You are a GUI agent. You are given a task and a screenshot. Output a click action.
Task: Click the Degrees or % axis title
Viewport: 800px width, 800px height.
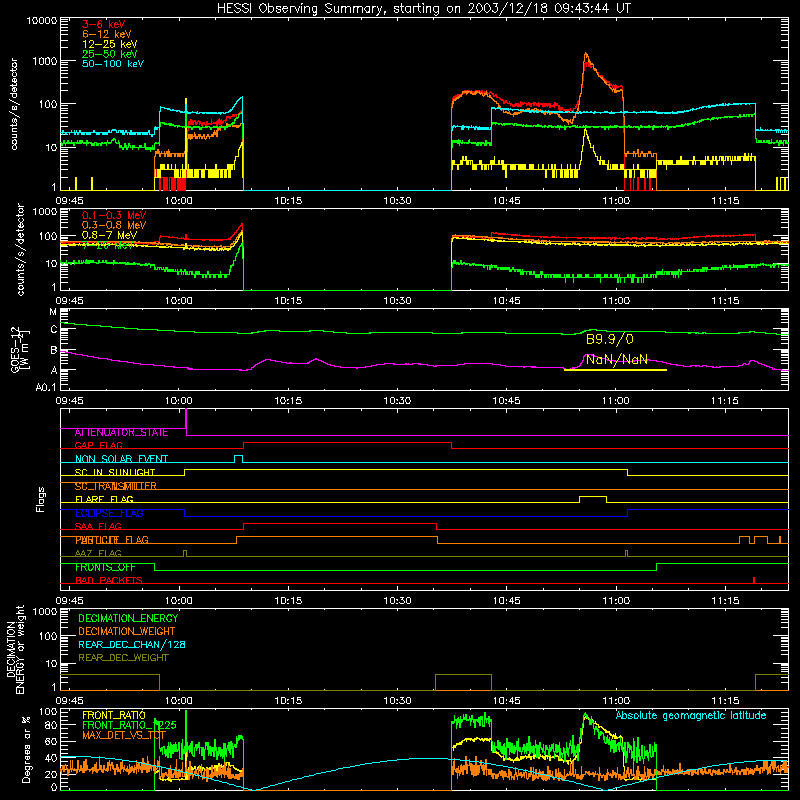pos(26,749)
